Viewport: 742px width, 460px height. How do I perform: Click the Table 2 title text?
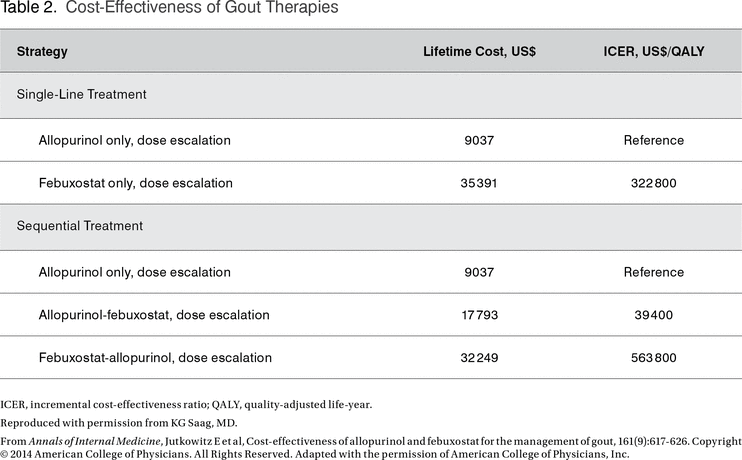click(169, 9)
